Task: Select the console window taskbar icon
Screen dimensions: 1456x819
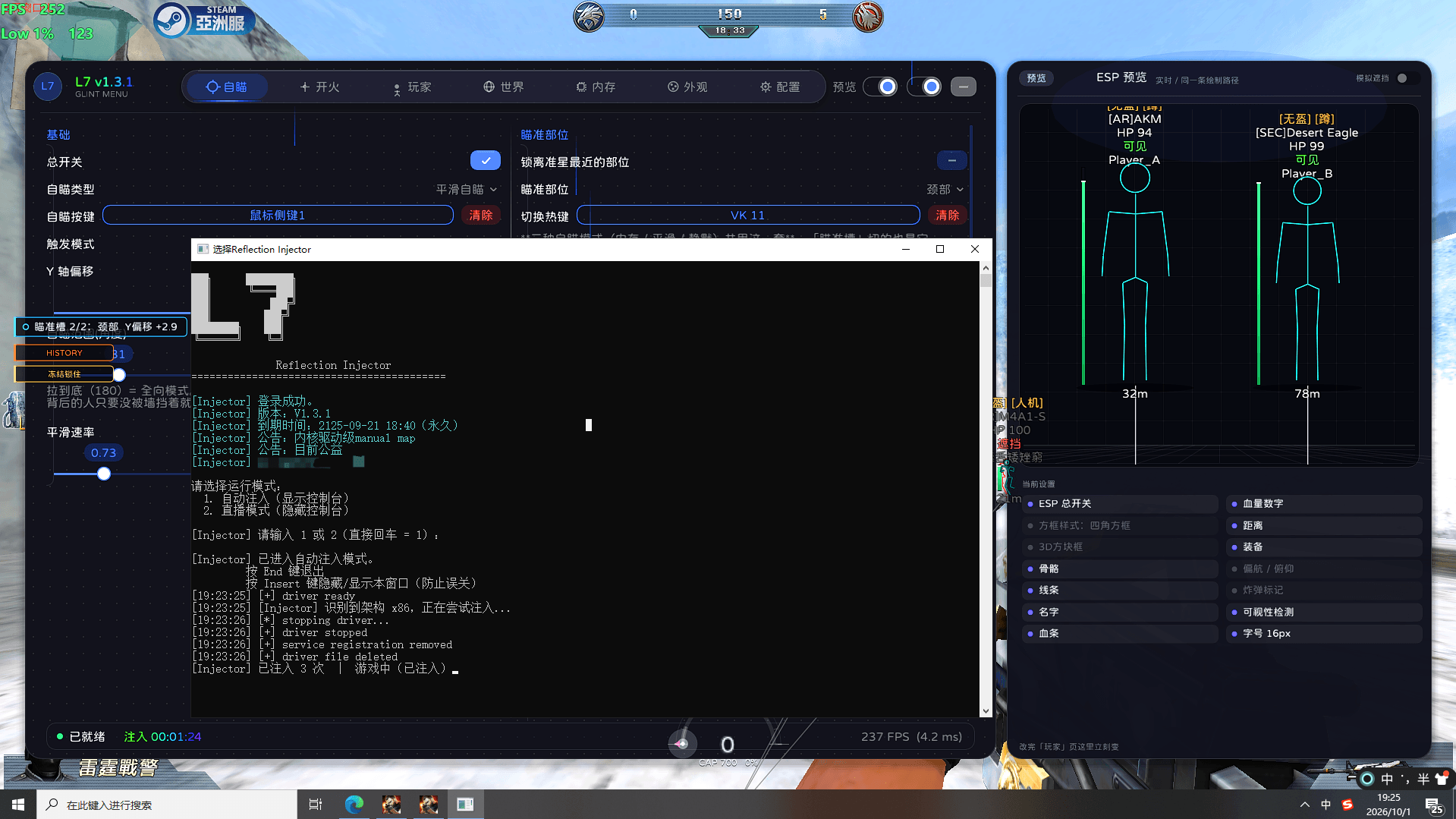Action: 465,805
